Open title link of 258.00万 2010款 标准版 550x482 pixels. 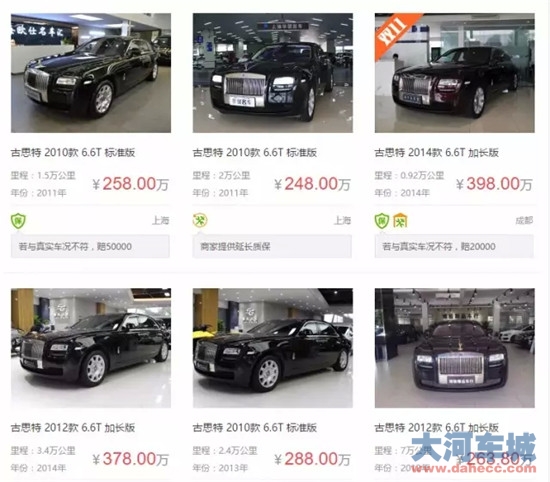[x=73, y=153]
